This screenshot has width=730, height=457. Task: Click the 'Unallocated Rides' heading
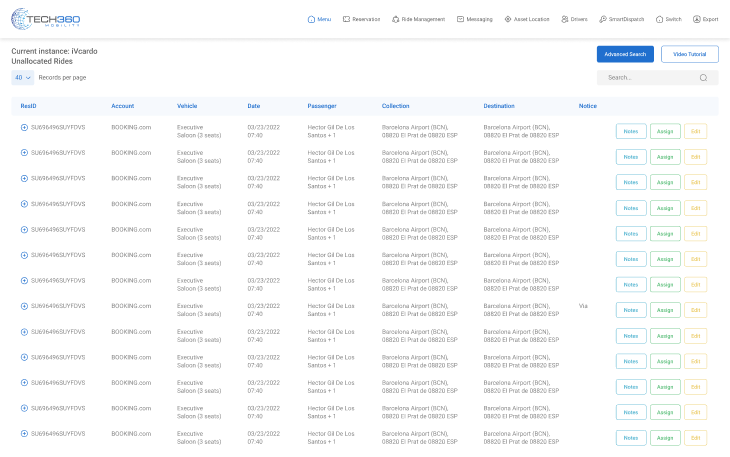[42, 61]
